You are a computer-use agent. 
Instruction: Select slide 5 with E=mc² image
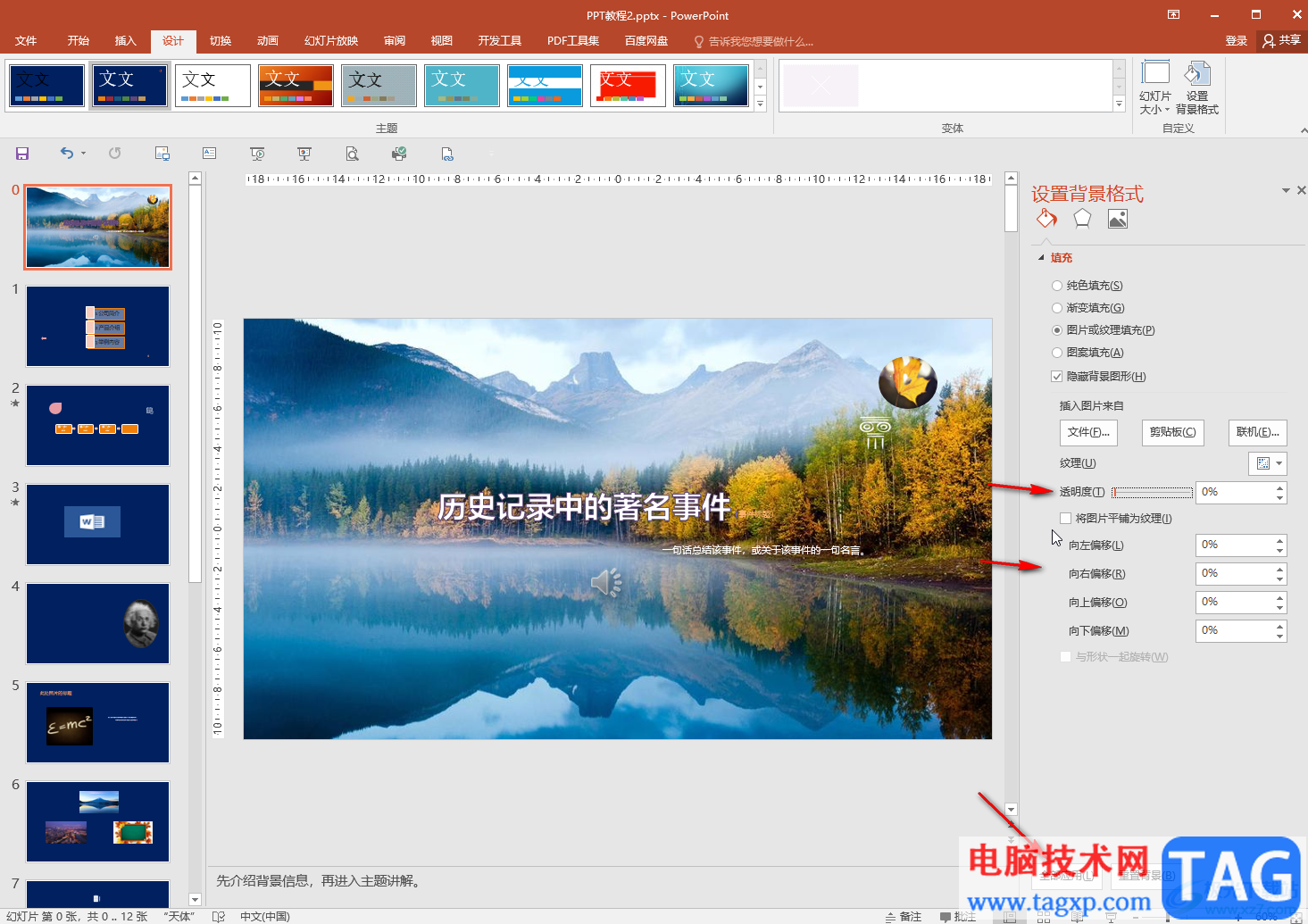pos(97,723)
